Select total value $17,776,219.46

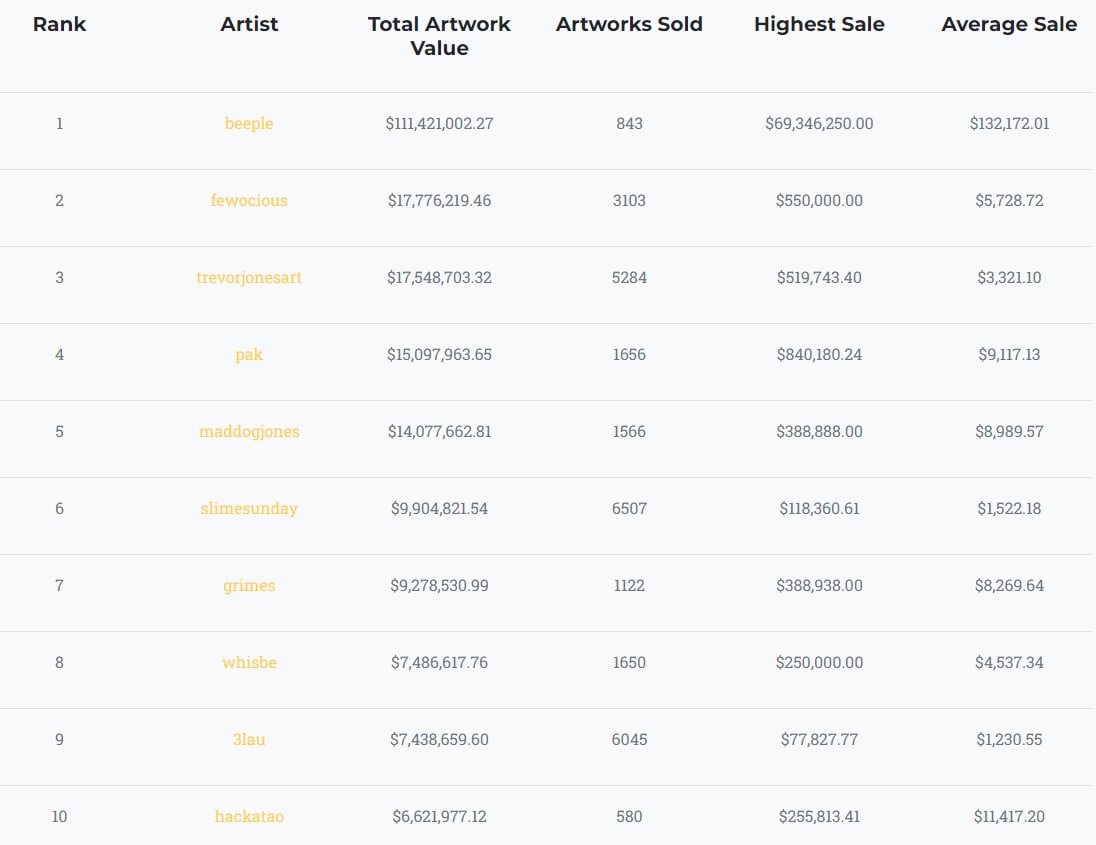[439, 201]
